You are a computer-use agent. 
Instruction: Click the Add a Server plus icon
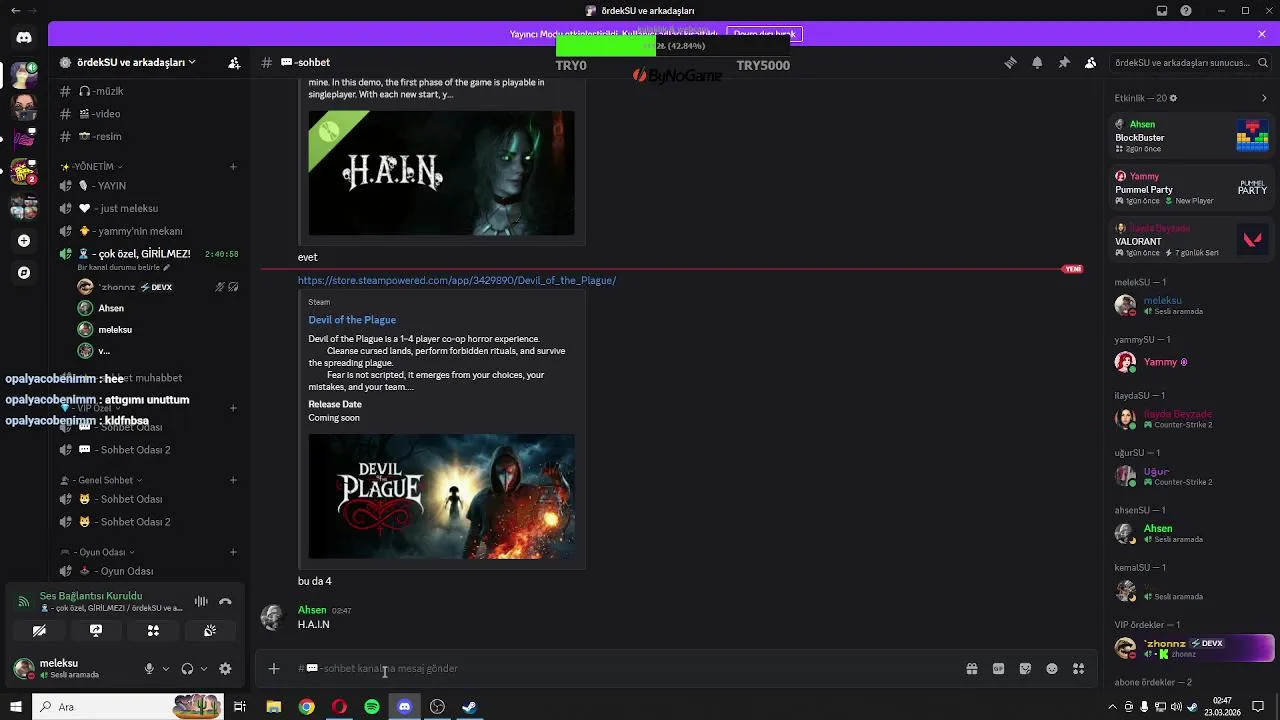pos(24,241)
